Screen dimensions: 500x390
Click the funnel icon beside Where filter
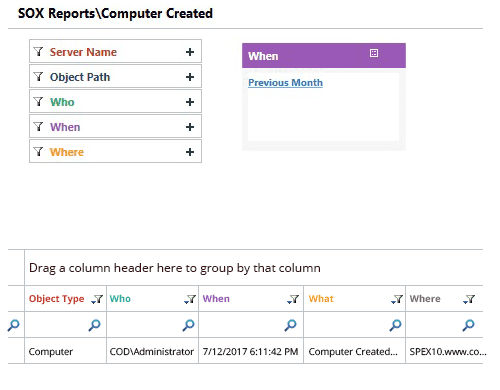pyautogui.click(x=39, y=152)
